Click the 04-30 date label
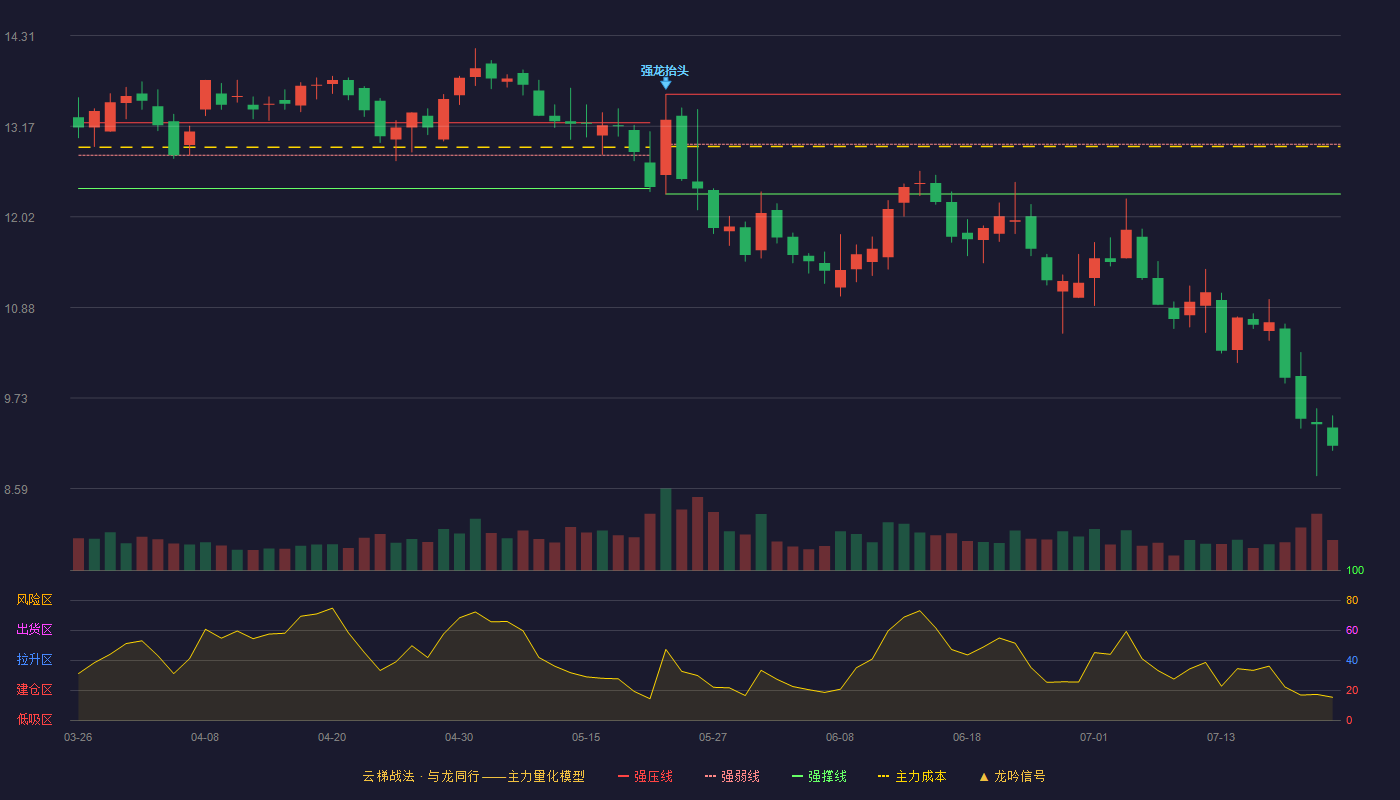The image size is (1400, 800). tap(459, 737)
